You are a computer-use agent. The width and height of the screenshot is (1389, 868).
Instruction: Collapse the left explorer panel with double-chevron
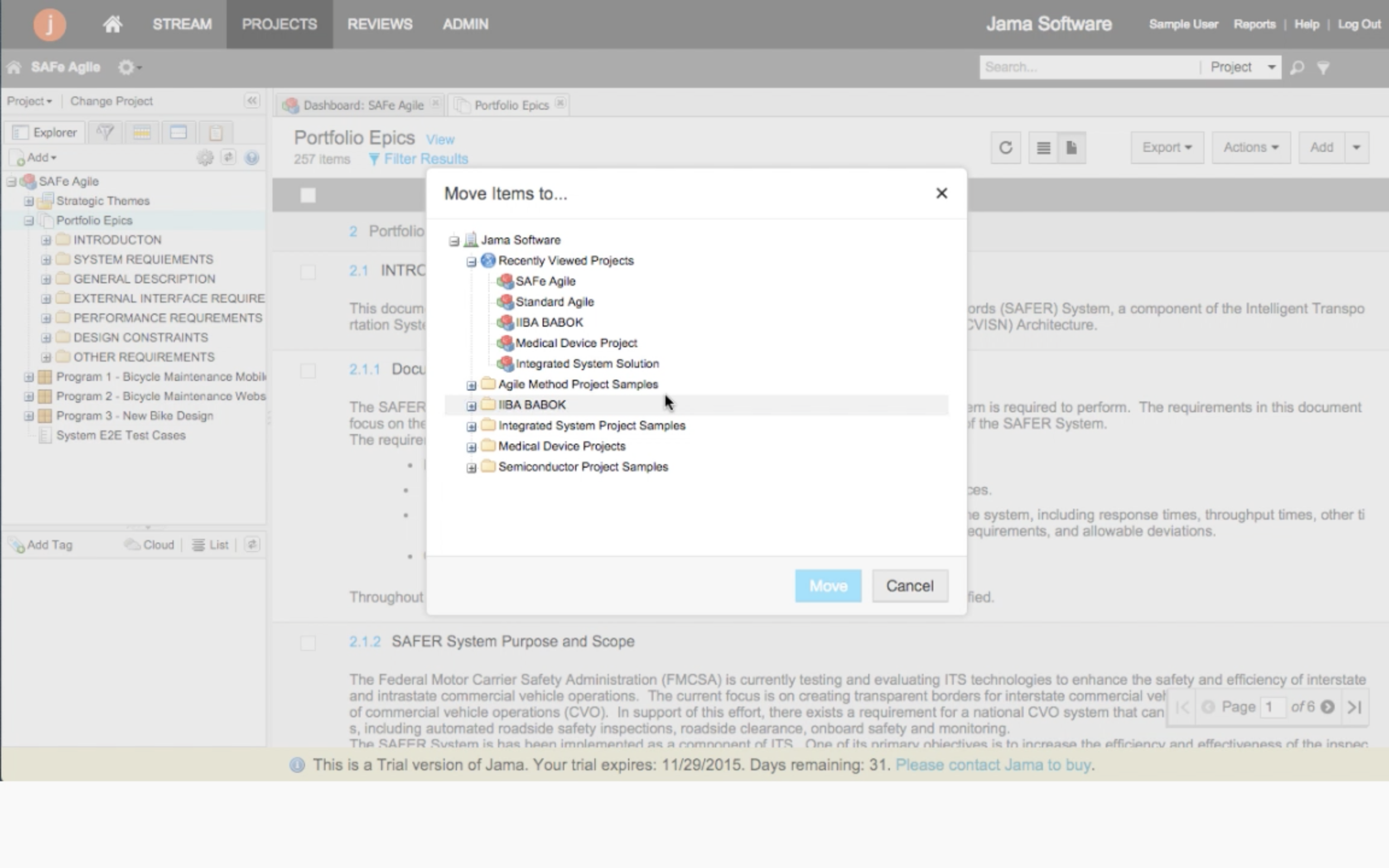coord(252,101)
